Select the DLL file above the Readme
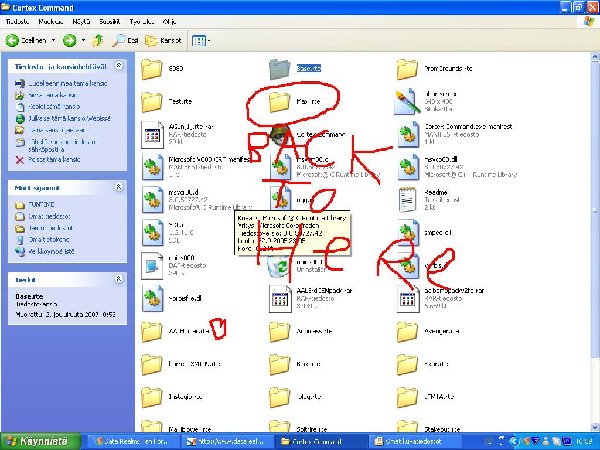Image resolution: width=600 pixels, height=450 pixels. coord(408,167)
